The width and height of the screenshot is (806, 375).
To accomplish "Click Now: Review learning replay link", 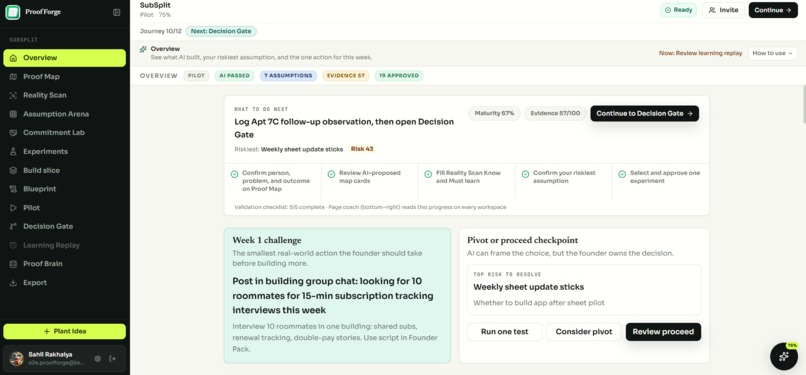I will (701, 53).
